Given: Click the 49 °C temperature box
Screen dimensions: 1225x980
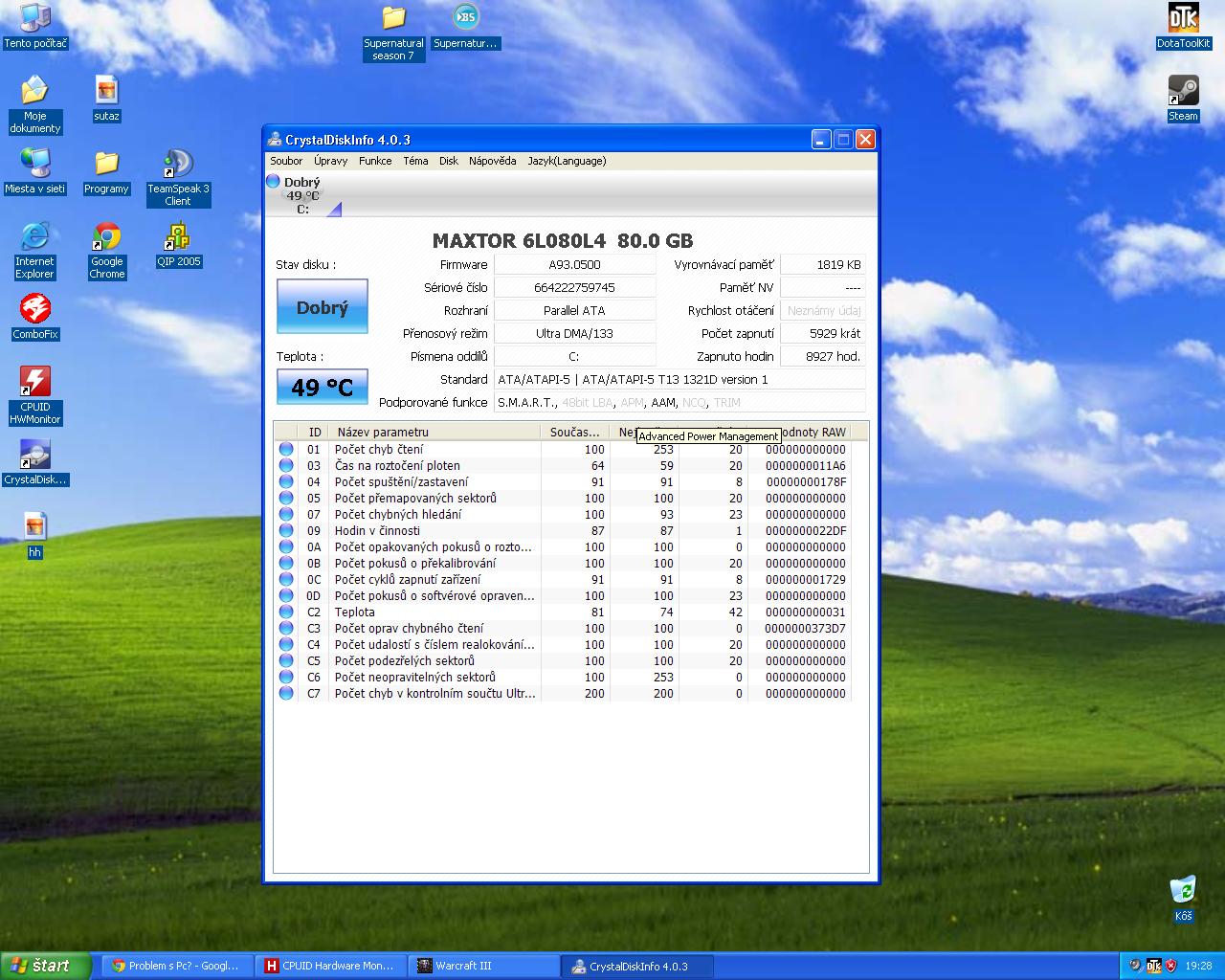Looking at the screenshot, I should 322,387.
